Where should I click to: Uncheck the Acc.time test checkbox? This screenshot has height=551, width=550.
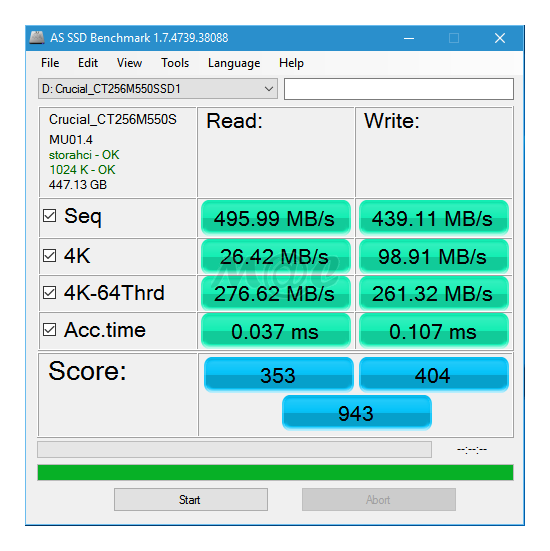click(50, 330)
